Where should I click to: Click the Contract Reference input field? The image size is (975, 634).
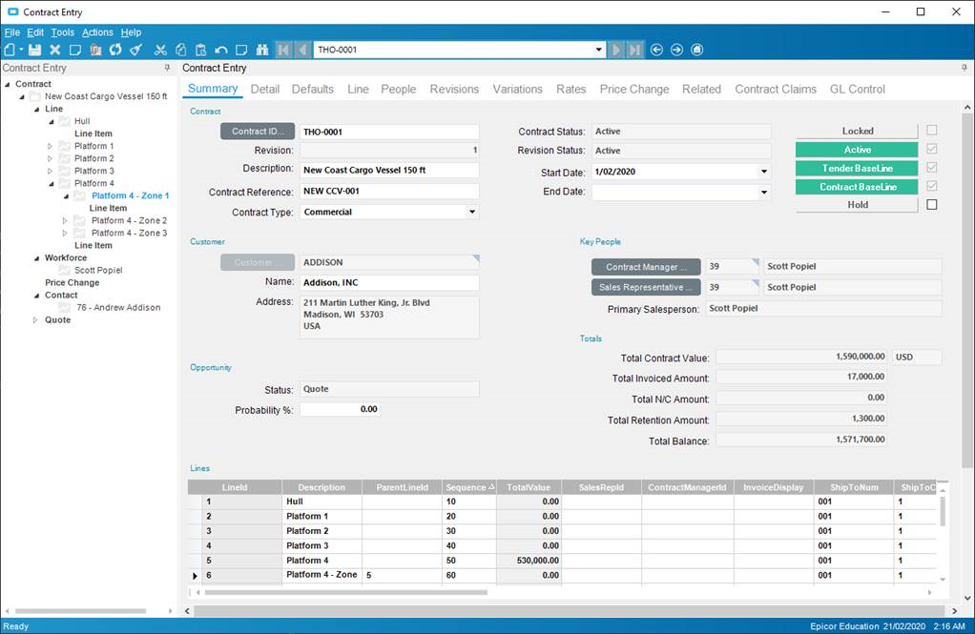390,191
